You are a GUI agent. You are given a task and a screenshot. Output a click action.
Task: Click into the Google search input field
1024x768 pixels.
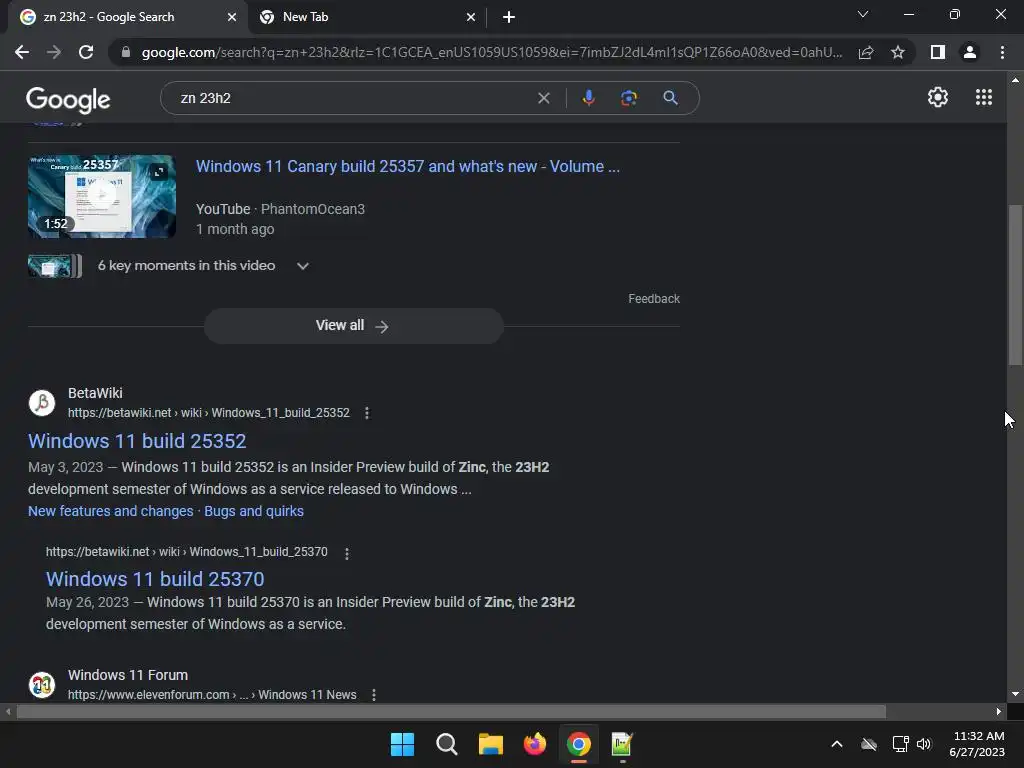(x=353, y=98)
